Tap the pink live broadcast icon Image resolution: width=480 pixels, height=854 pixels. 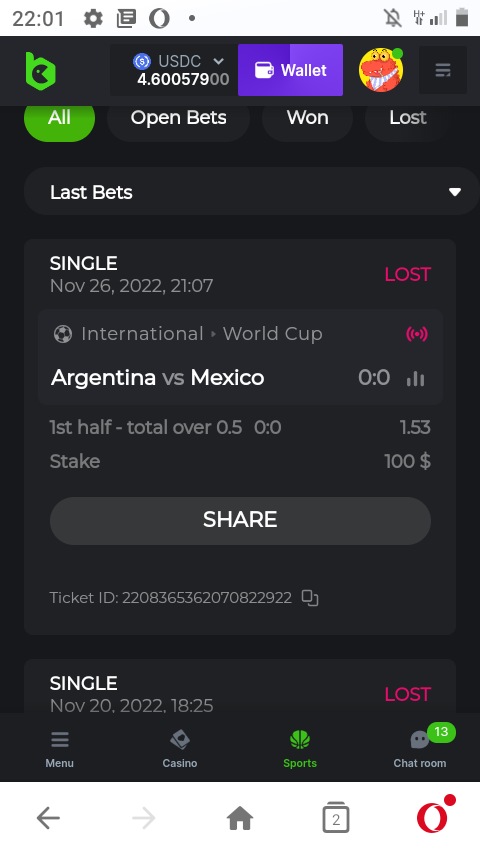417,334
